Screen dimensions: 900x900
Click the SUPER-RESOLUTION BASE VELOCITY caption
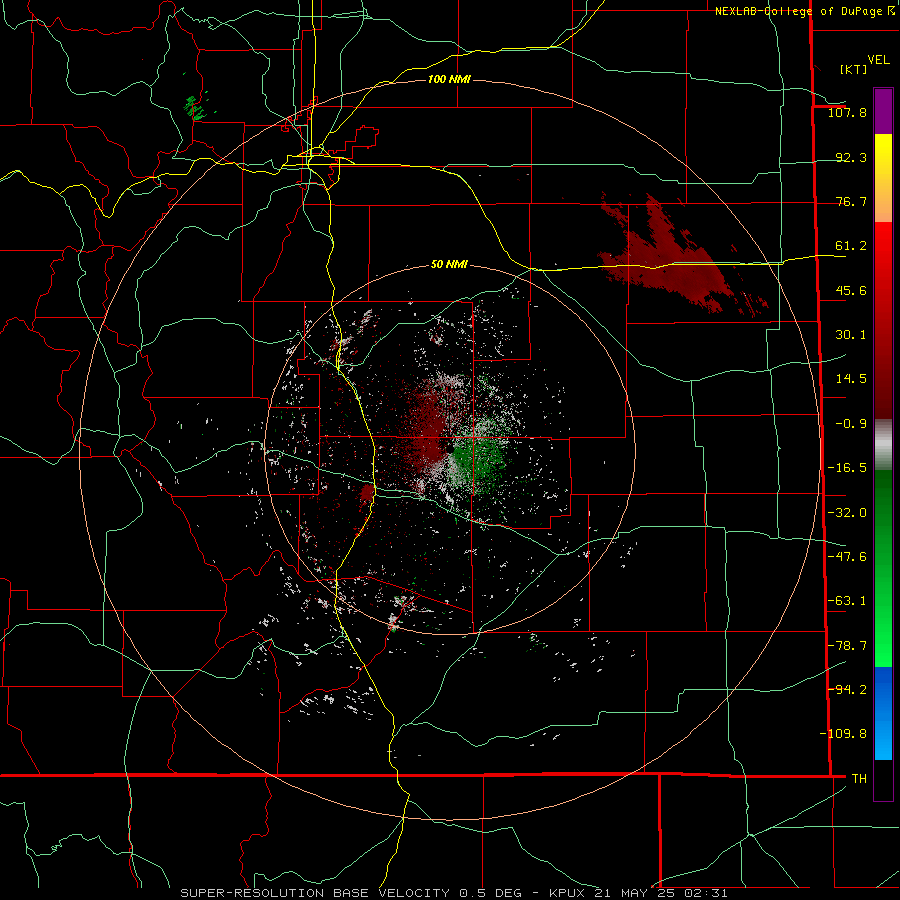click(453, 893)
